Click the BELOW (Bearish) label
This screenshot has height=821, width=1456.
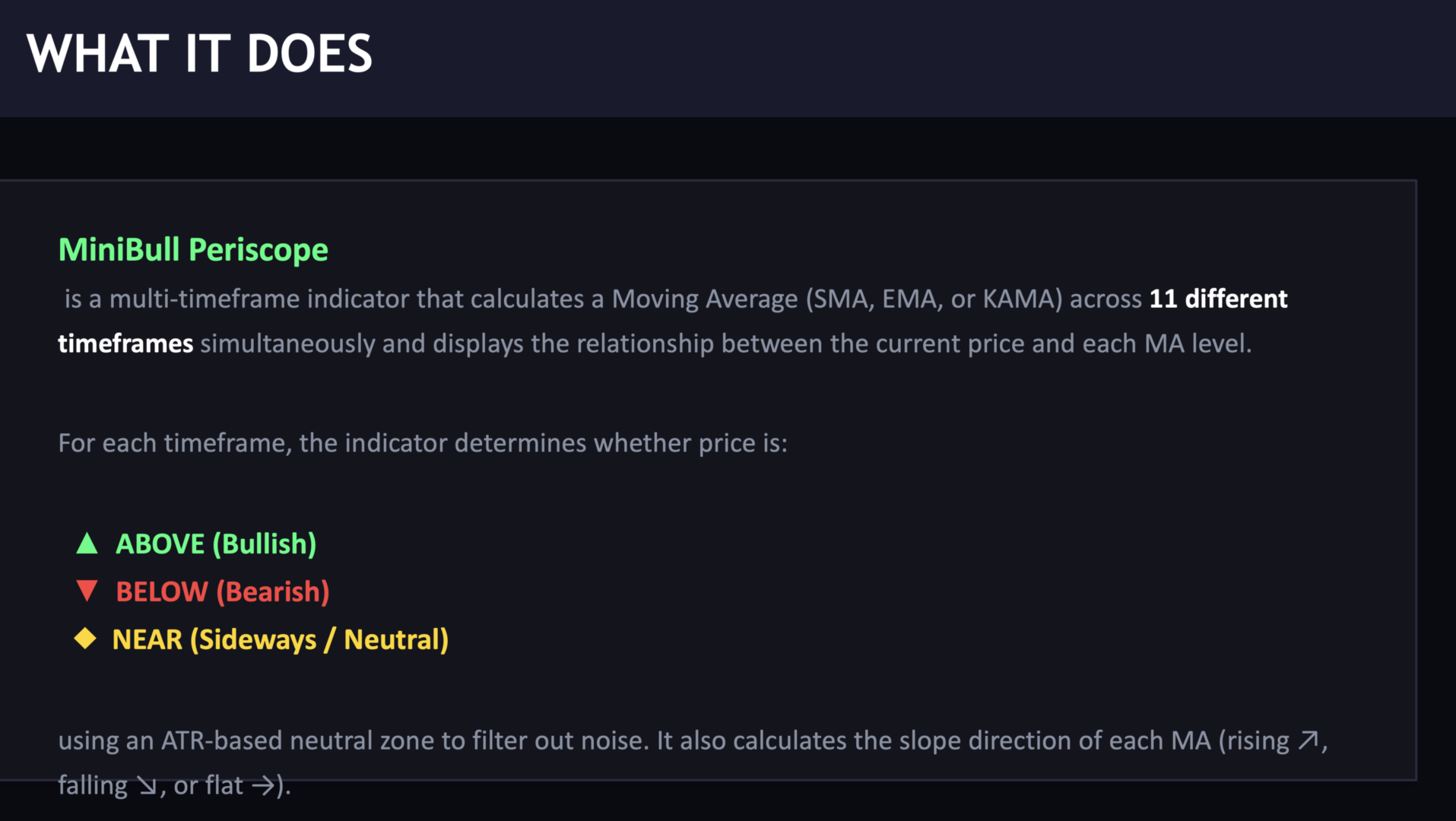tap(223, 592)
